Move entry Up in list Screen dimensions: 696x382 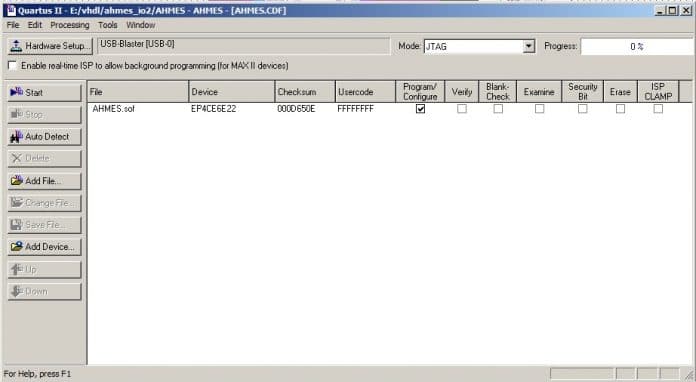tap(44, 269)
